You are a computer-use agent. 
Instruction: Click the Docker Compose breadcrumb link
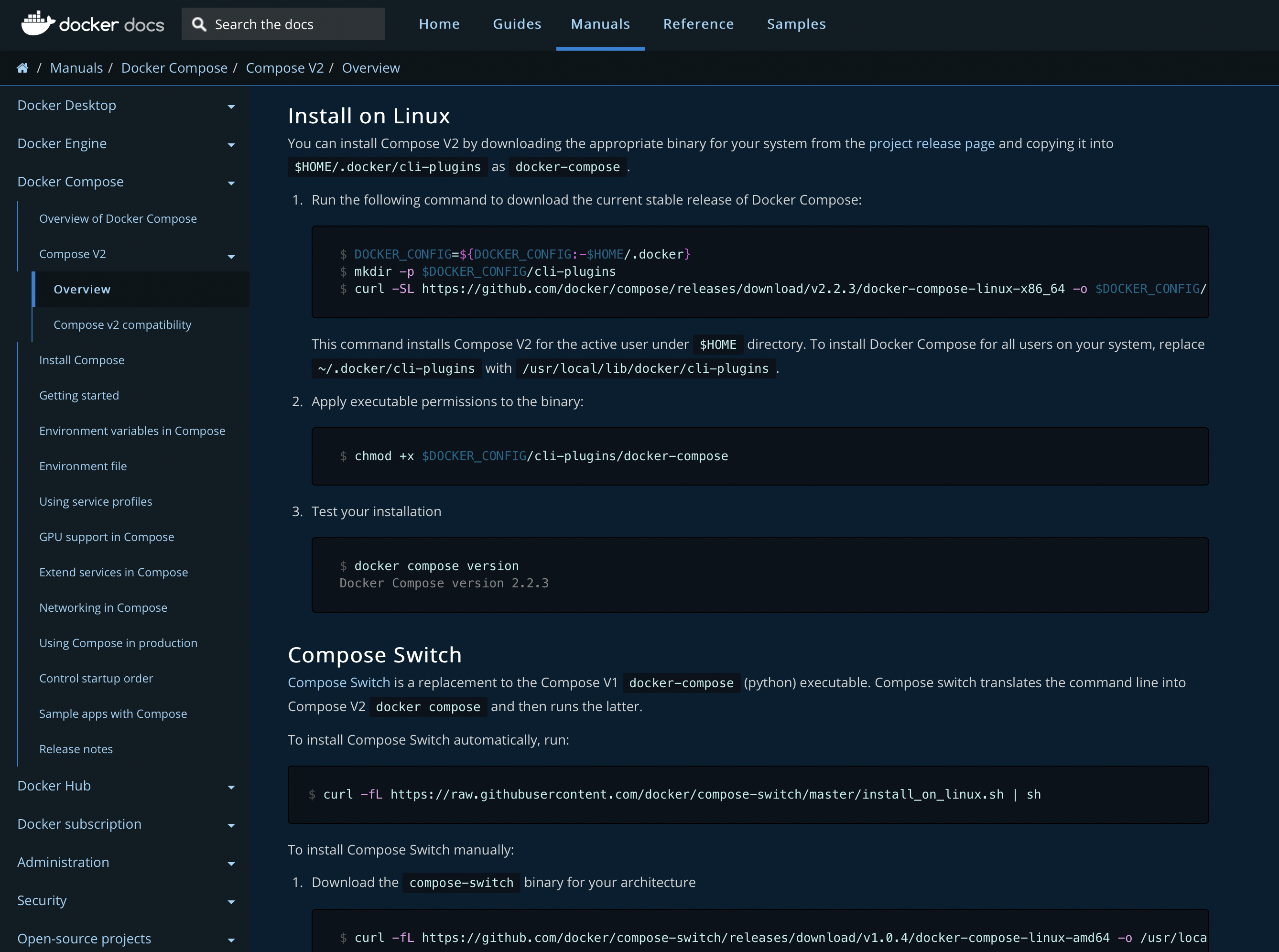tap(174, 67)
